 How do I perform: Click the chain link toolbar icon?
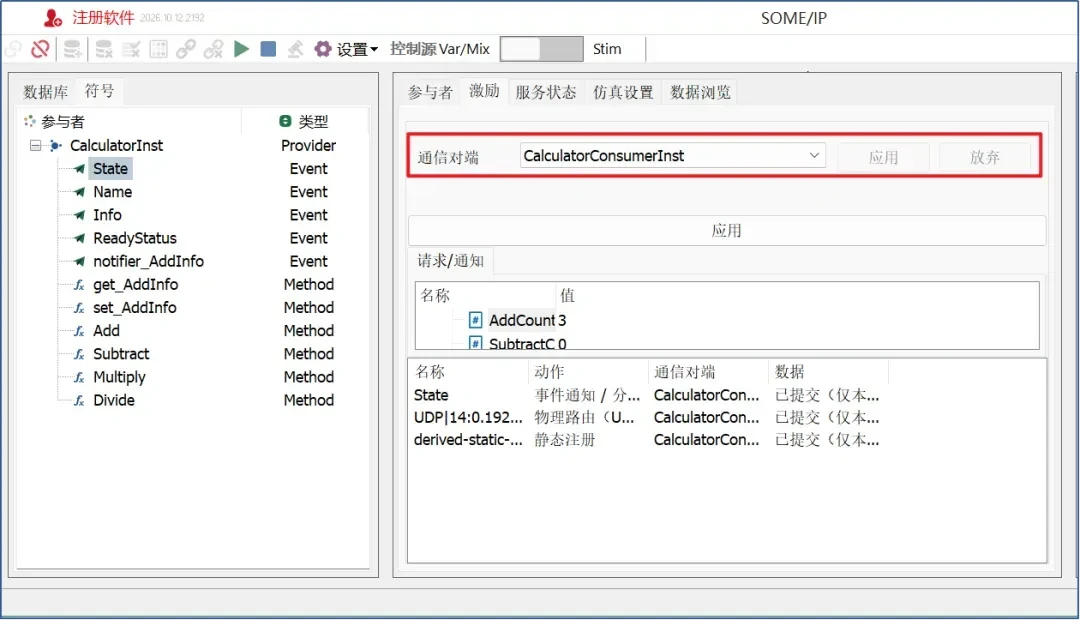[185, 49]
